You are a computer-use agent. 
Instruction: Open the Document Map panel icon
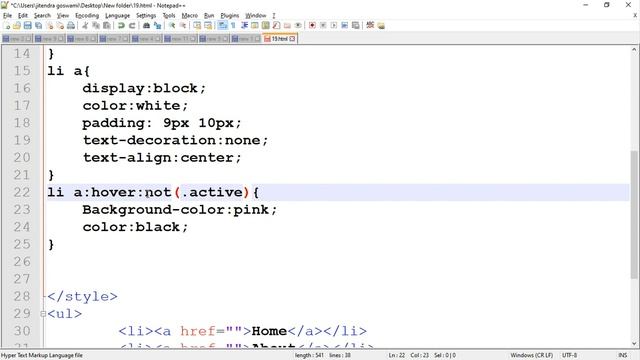click(266, 26)
